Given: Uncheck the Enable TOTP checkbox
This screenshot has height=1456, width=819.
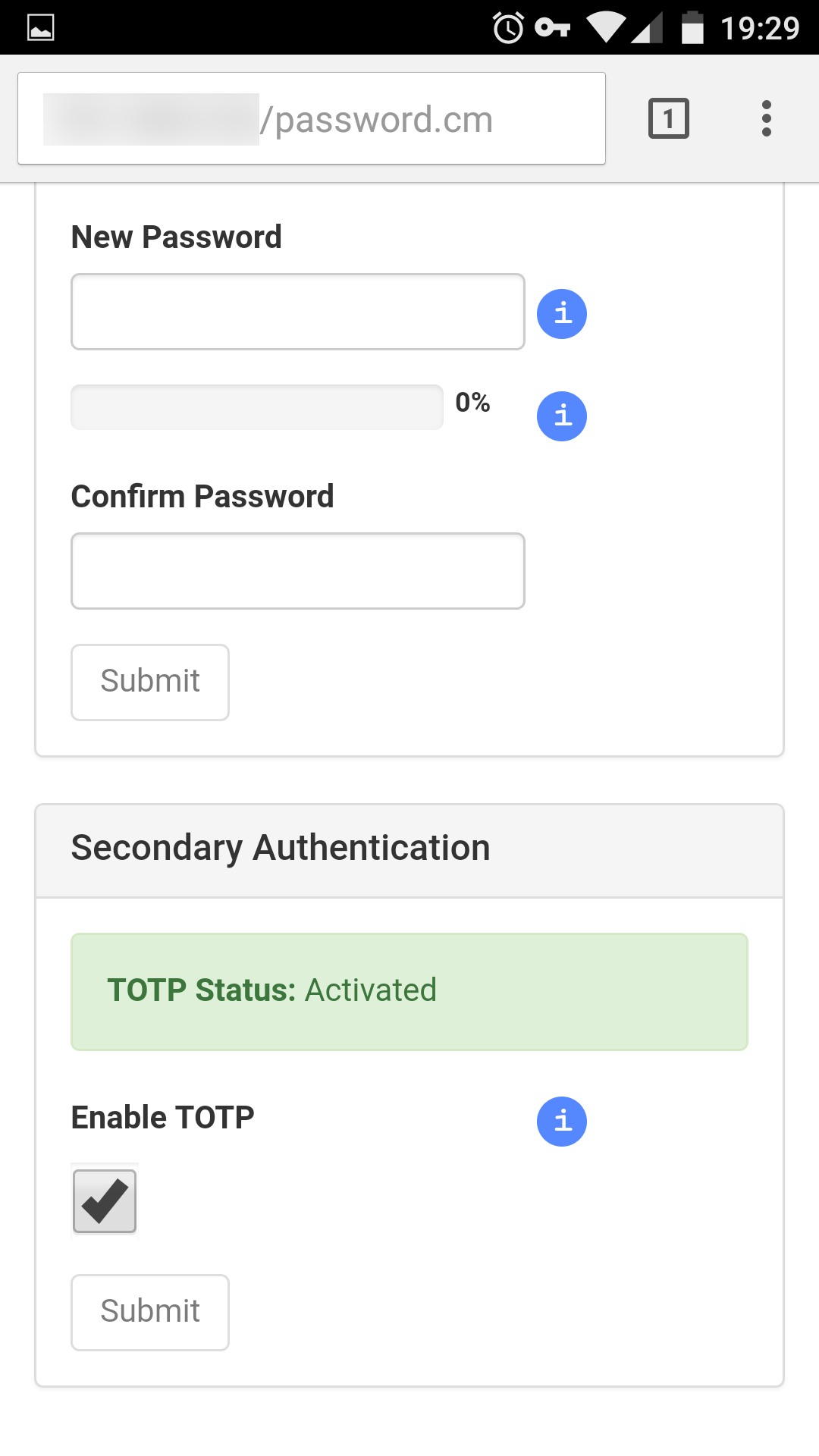Looking at the screenshot, I should (105, 1201).
